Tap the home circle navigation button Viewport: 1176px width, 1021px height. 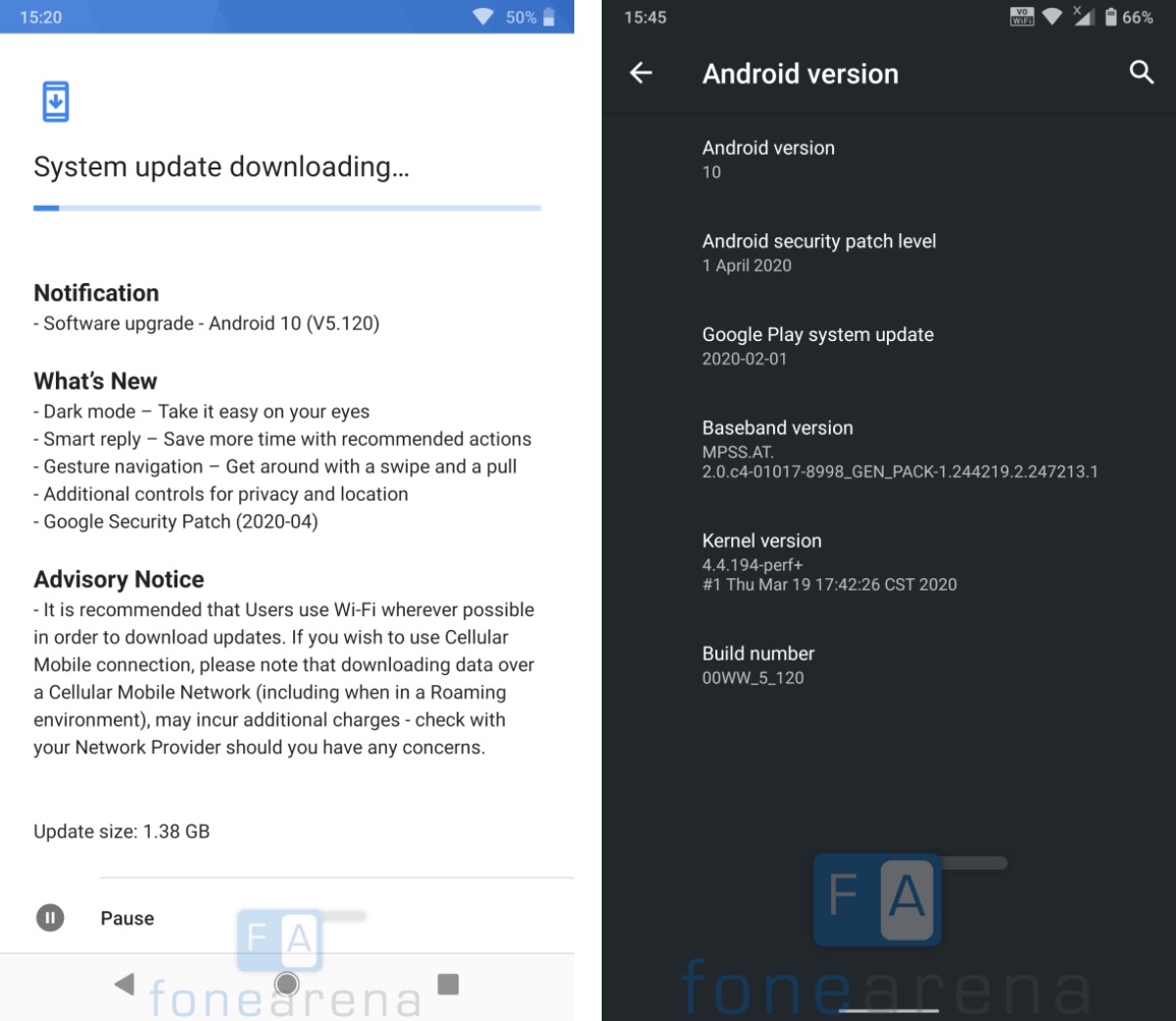click(x=287, y=984)
